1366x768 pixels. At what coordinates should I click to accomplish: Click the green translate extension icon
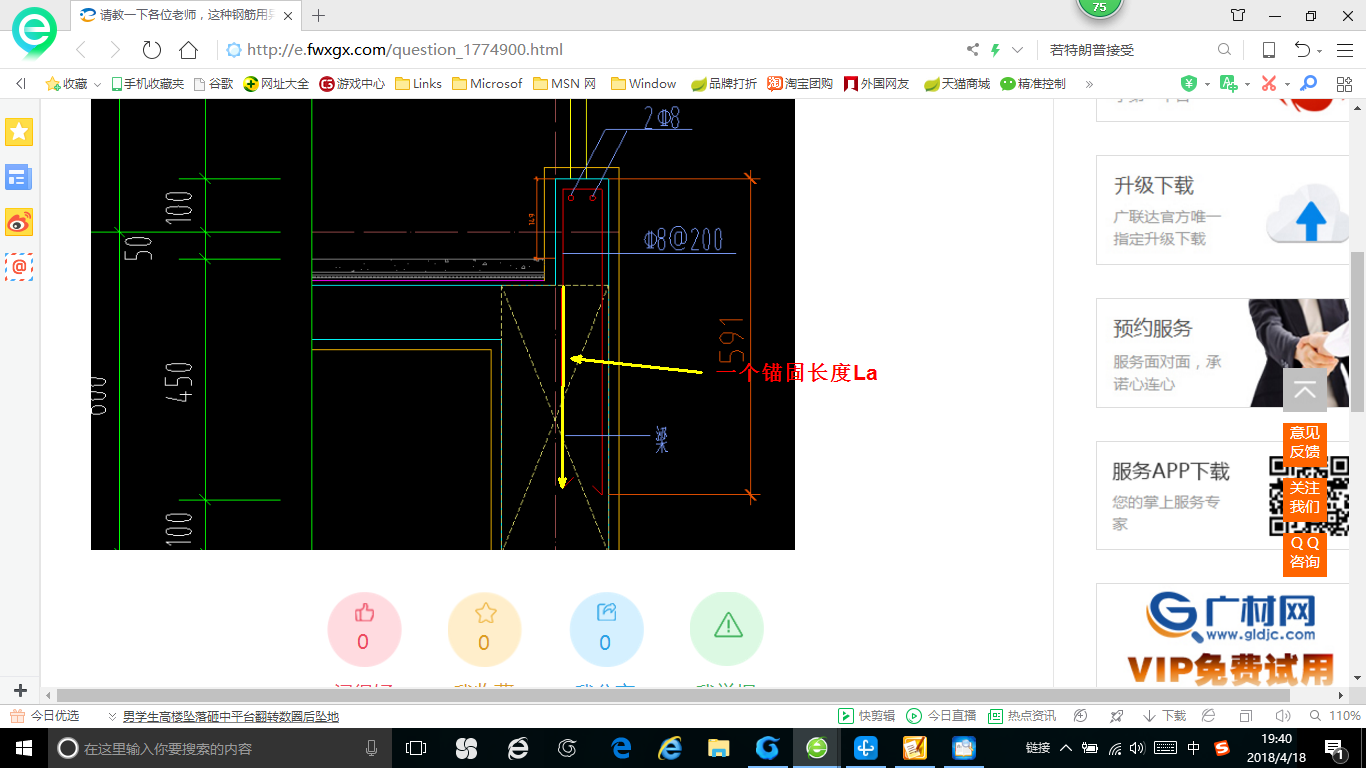click(1228, 84)
